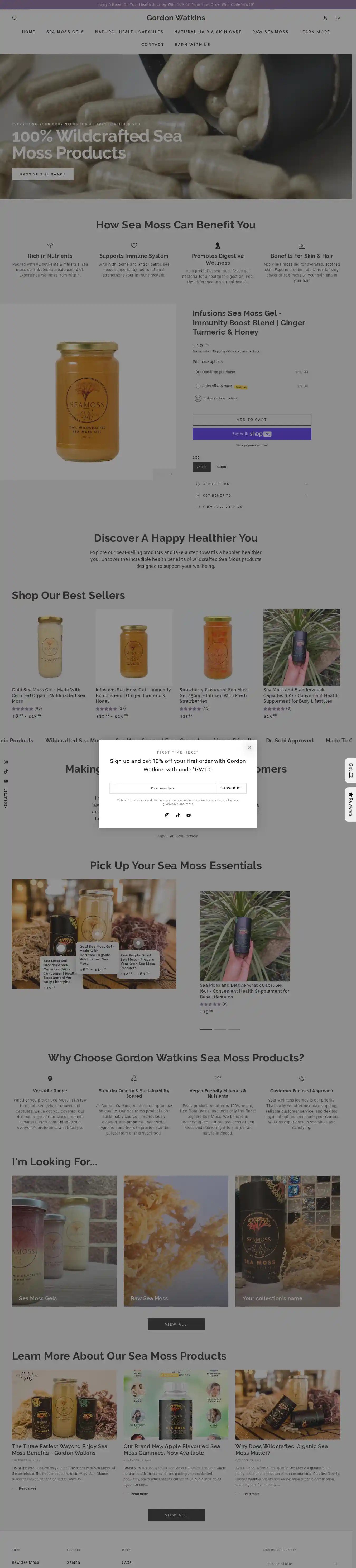Screen dimensions: 356x1568
Task: Open YouTube icon inside the popup
Action: click(189, 815)
